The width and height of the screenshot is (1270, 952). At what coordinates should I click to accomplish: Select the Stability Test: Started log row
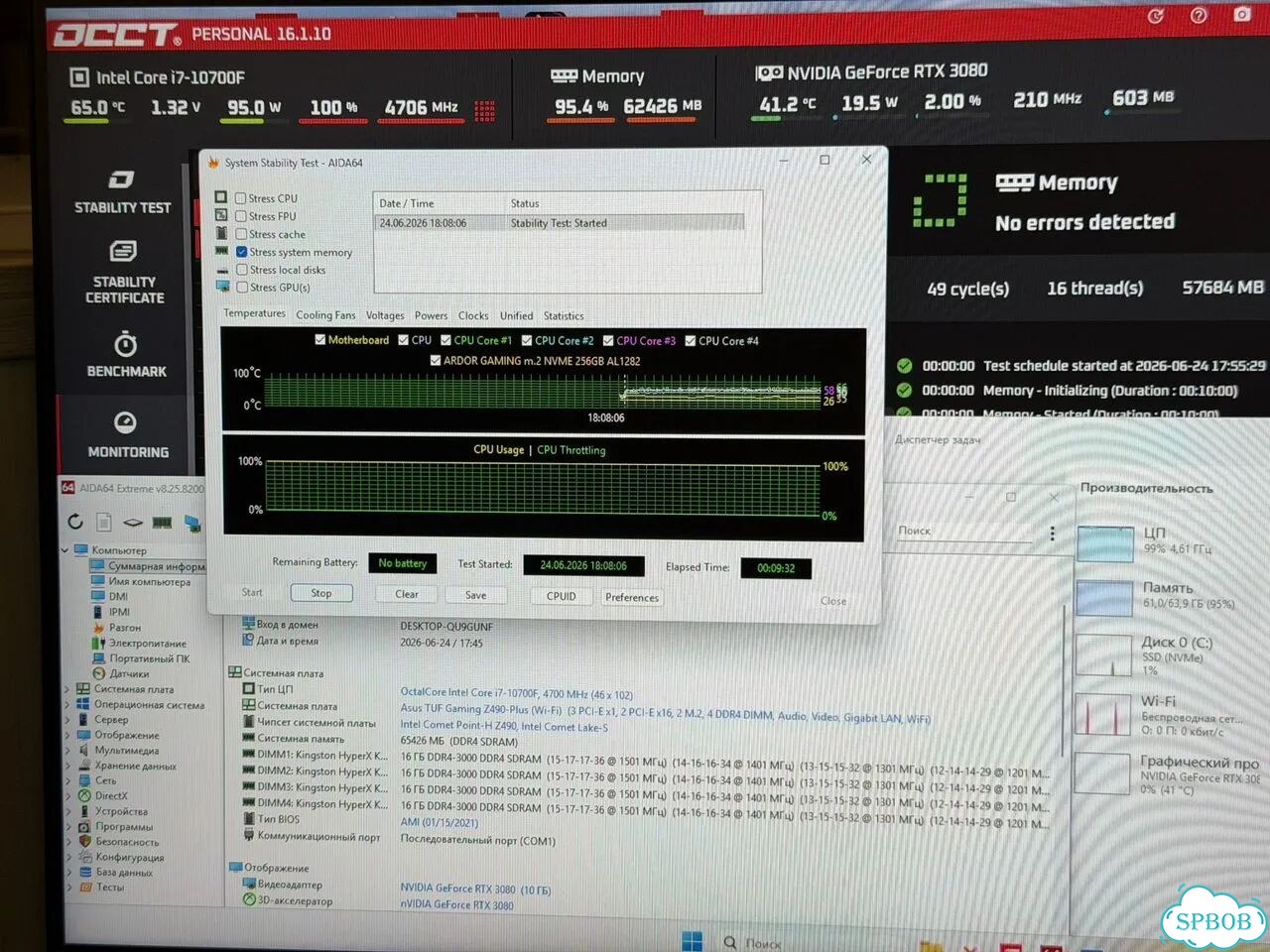coord(561,223)
